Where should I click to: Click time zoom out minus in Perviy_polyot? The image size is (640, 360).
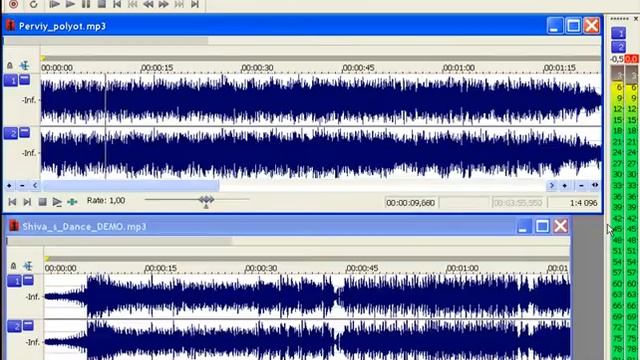[x=581, y=186]
